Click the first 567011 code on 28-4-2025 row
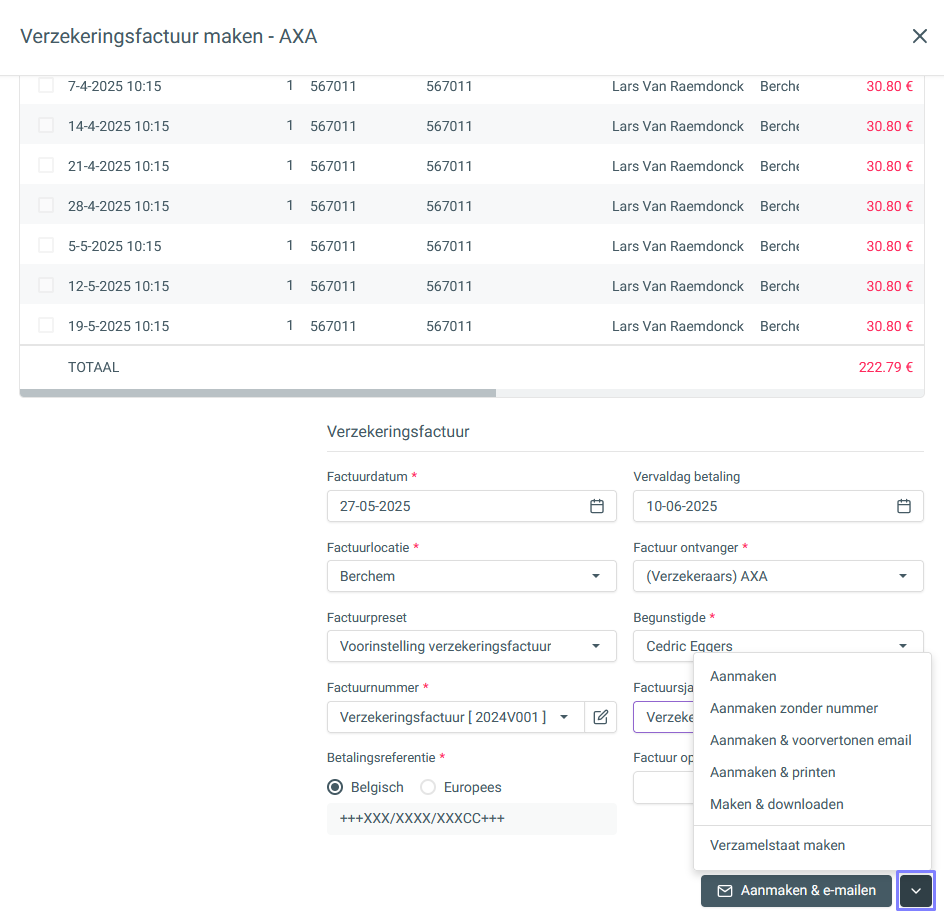Image resolution: width=944 pixels, height=919 pixels. [333, 206]
